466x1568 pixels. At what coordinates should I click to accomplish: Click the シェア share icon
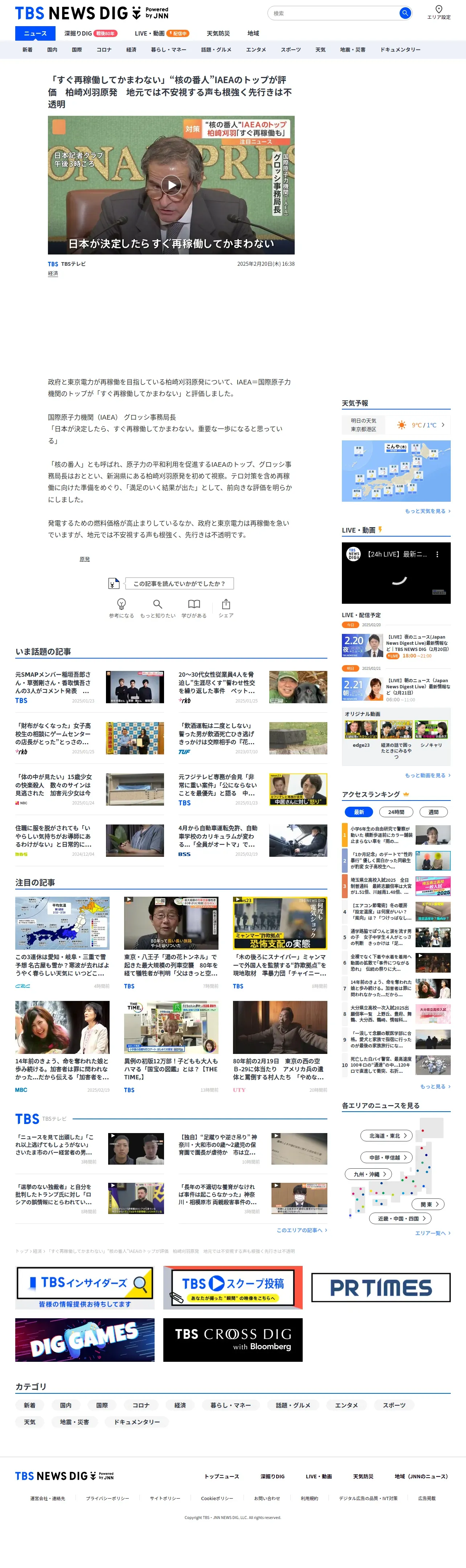tap(226, 604)
